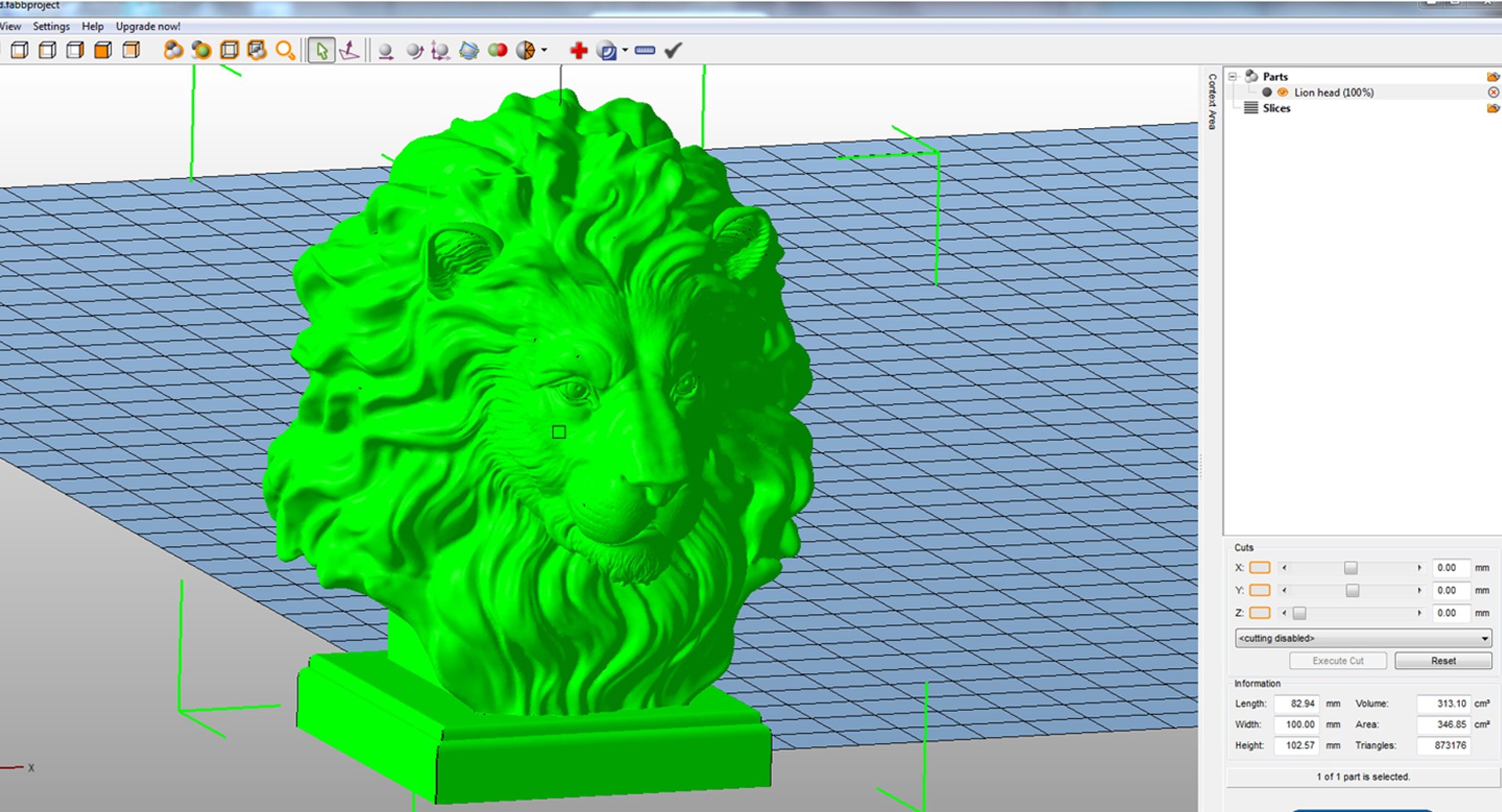Click the cube view icon with the solid orange front face
This screenshot has width=1502, height=812.
point(102,50)
